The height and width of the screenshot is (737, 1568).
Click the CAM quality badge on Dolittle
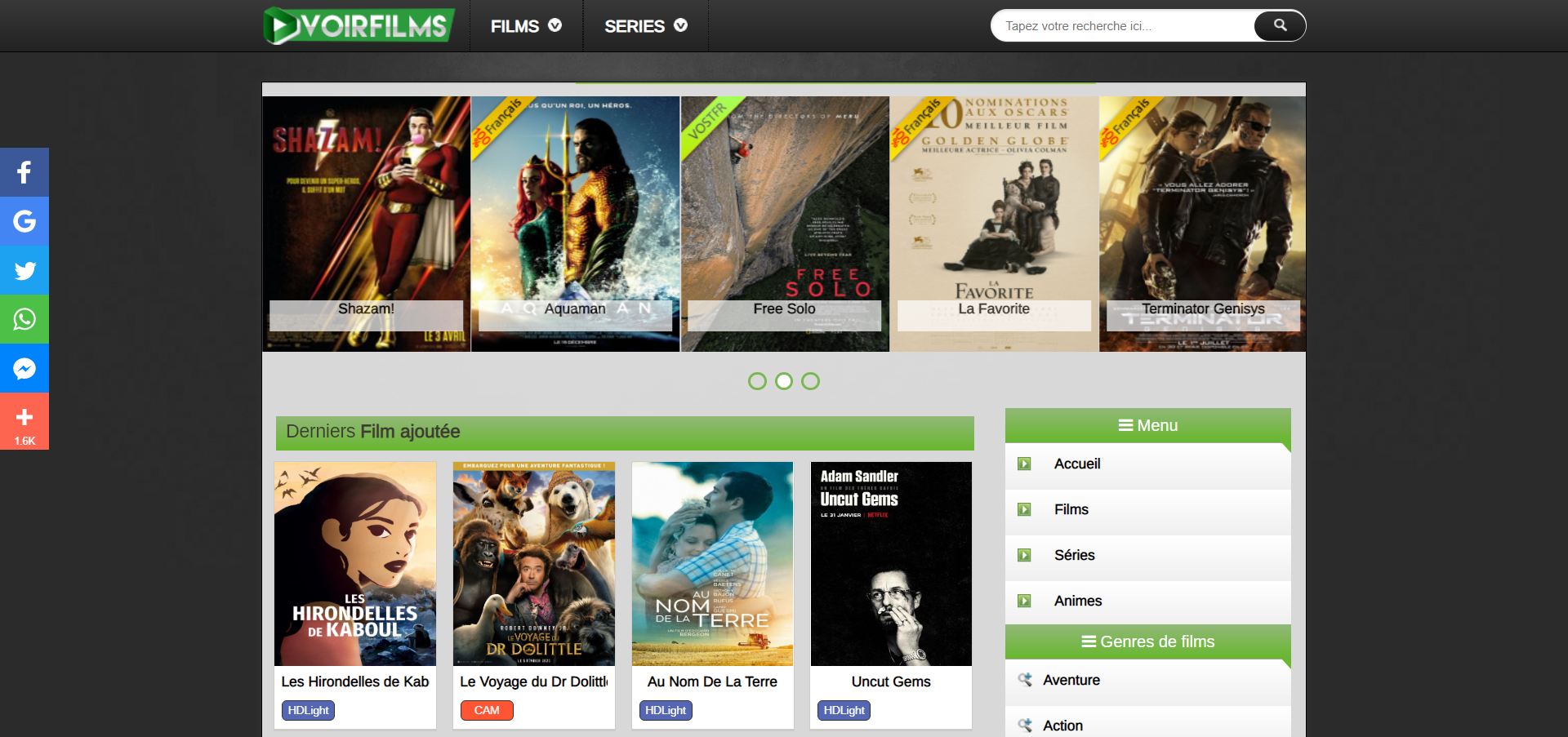[487, 710]
